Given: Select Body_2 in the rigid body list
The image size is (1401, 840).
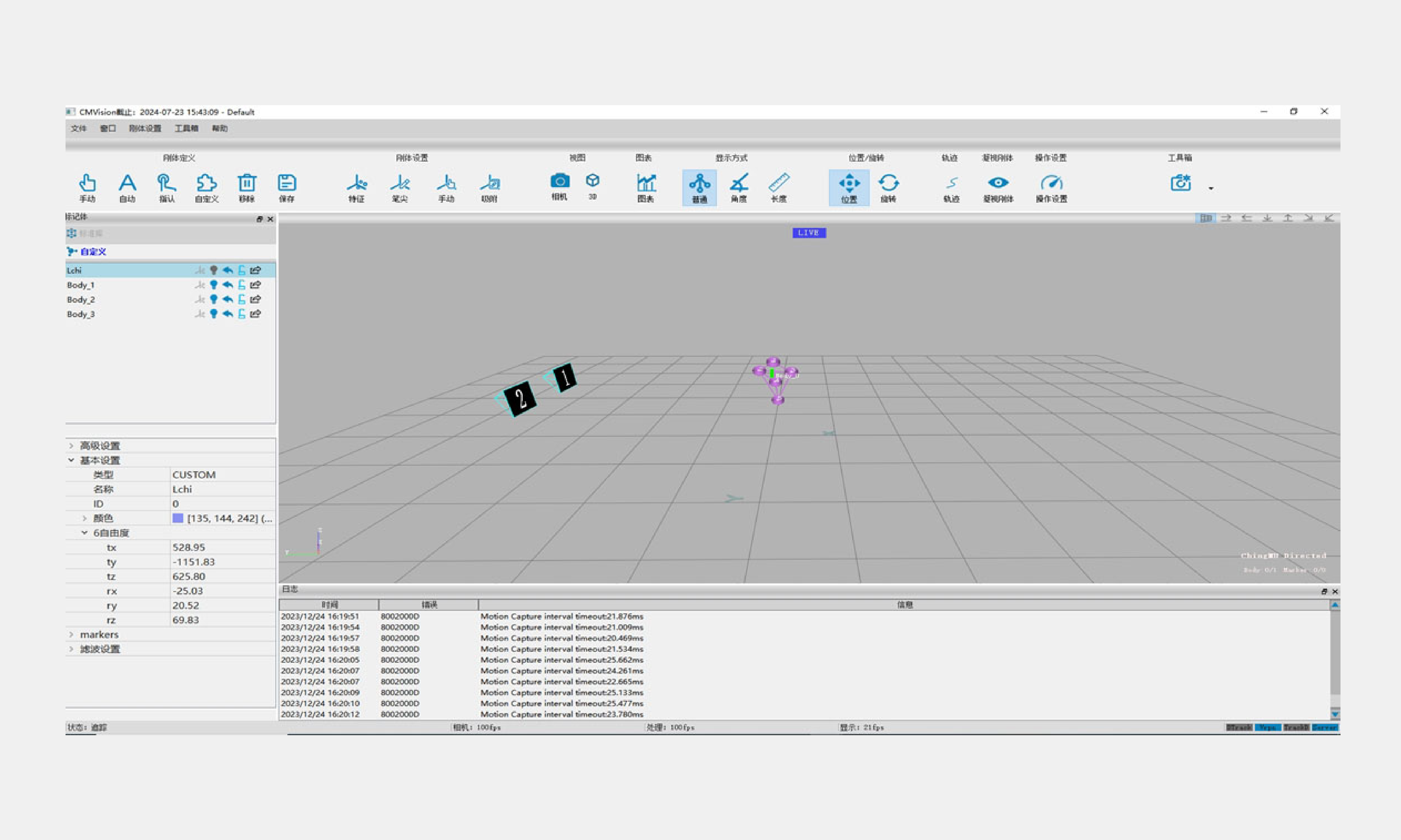Looking at the screenshot, I should 81,299.
